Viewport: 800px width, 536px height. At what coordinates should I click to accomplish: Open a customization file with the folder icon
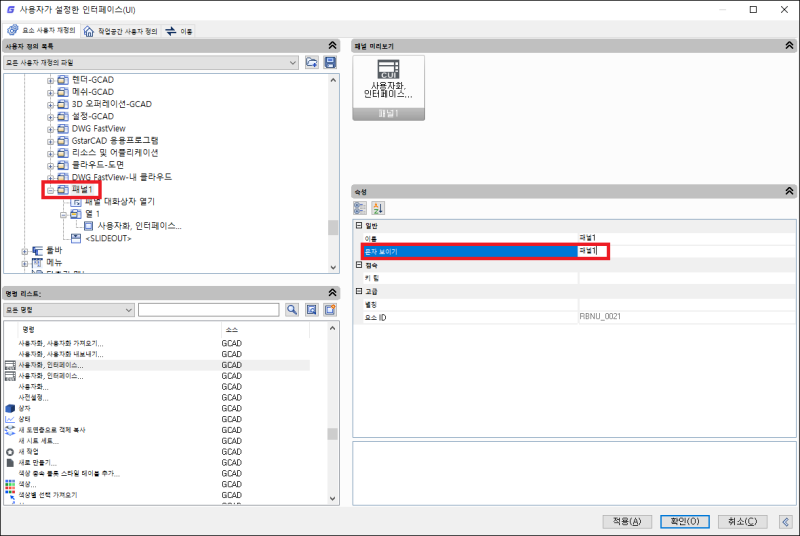(x=311, y=63)
